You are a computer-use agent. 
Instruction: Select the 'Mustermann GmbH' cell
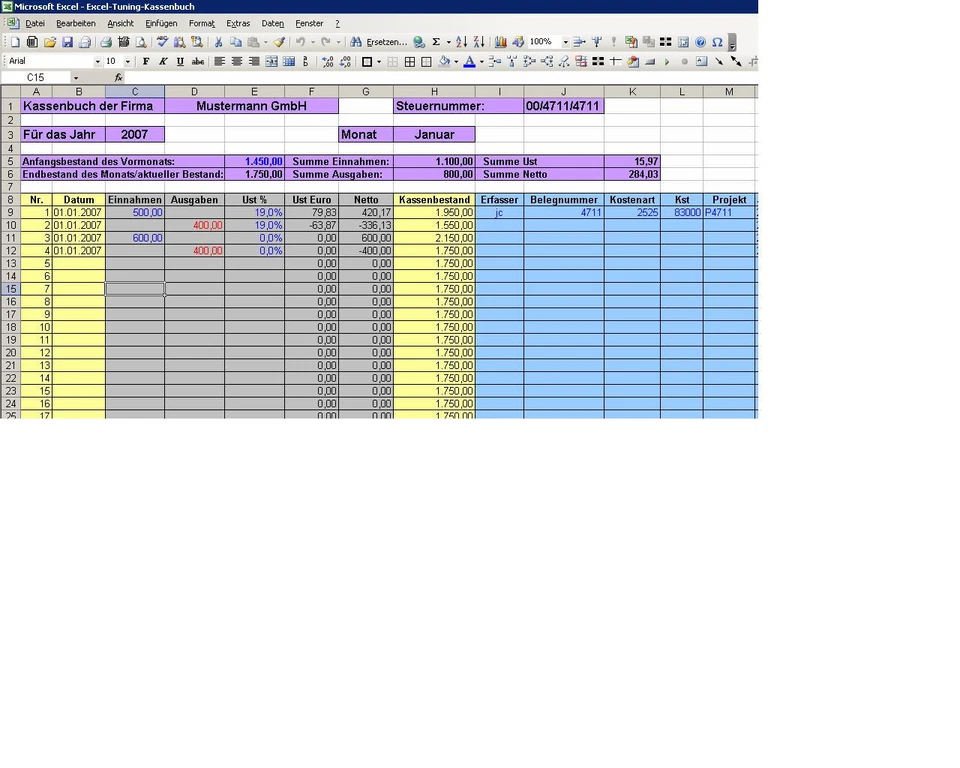coord(251,106)
